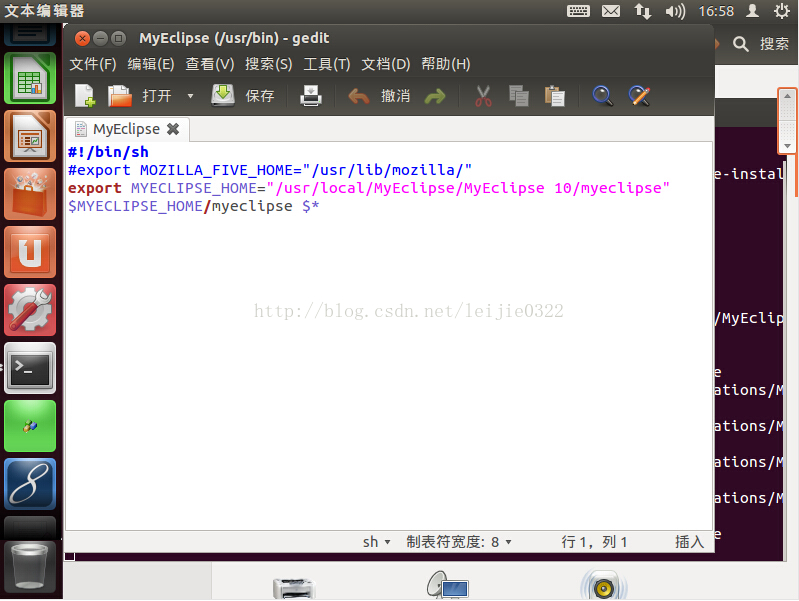The image size is (799, 601).
Task: Launch LibreOffice Calc from launcher
Action: pyautogui.click(x=30, y=78)
